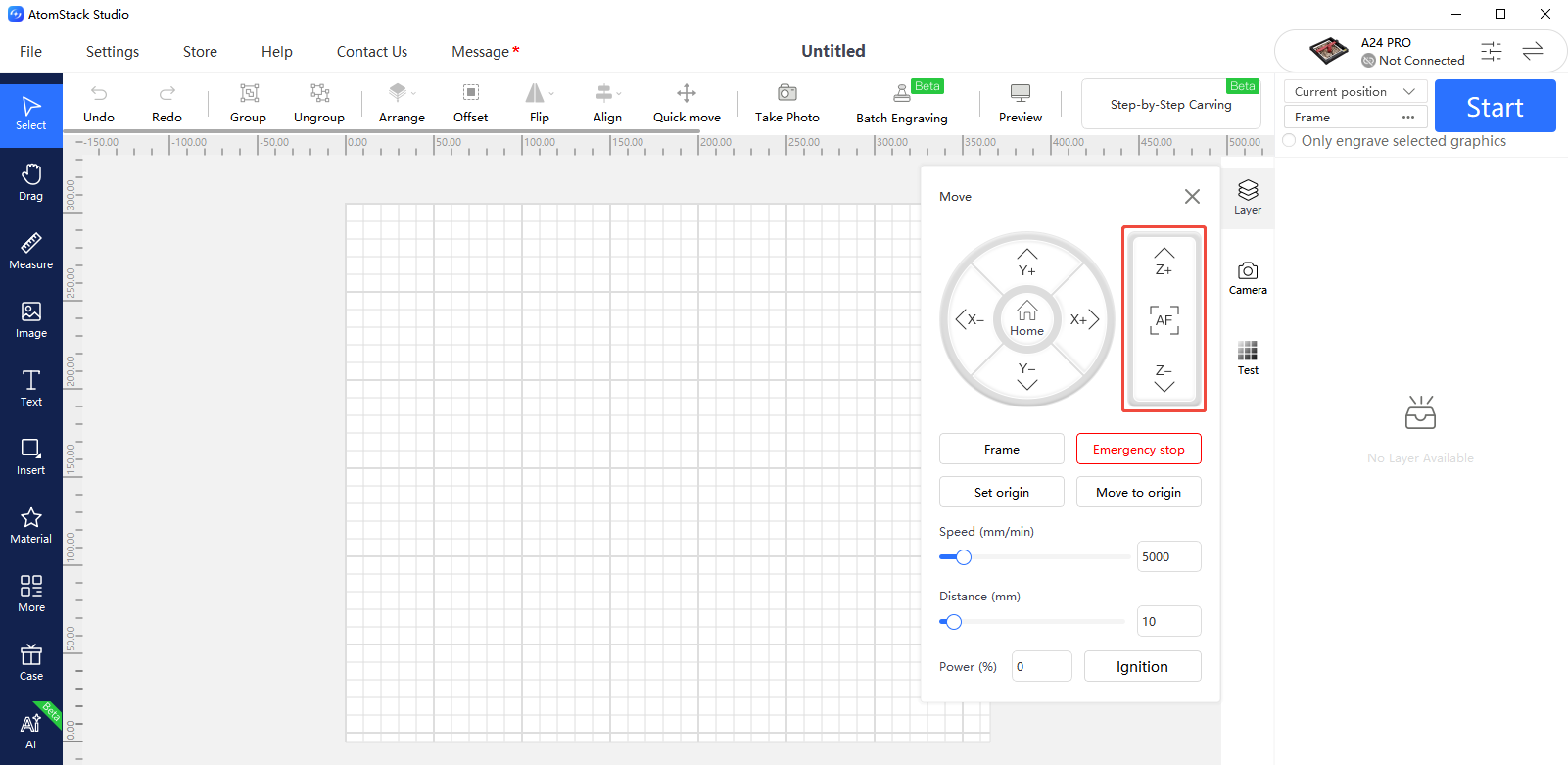The width and height of the screenshot is (1568, 765).
Task: Click the Power percent input field
Action: click(1042, 666)
